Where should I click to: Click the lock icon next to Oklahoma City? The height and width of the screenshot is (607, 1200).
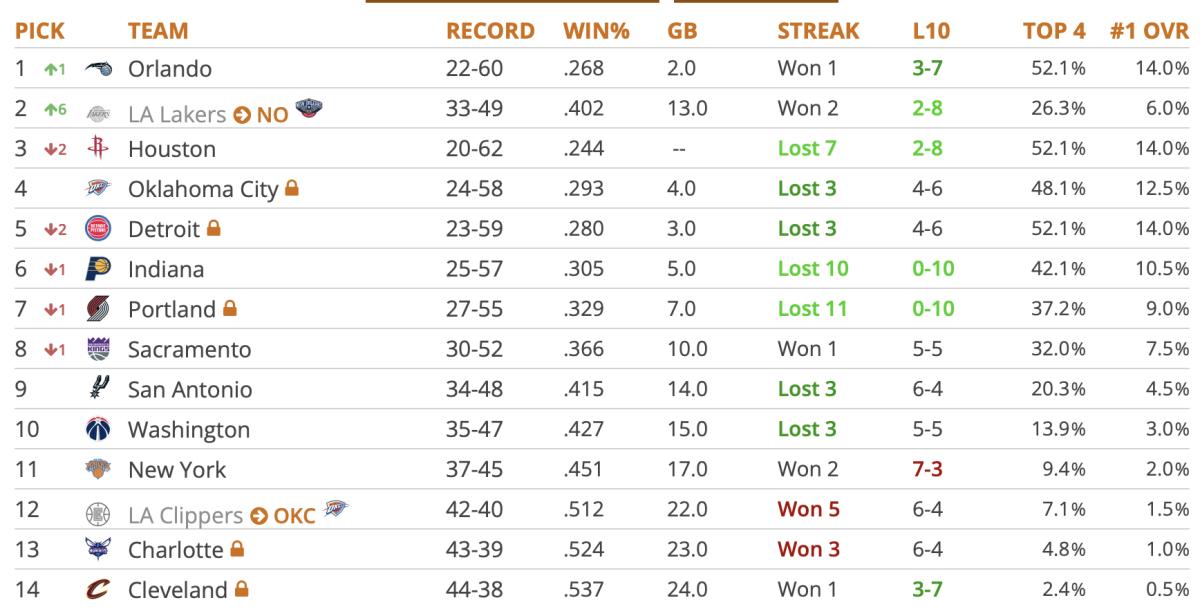292,188
